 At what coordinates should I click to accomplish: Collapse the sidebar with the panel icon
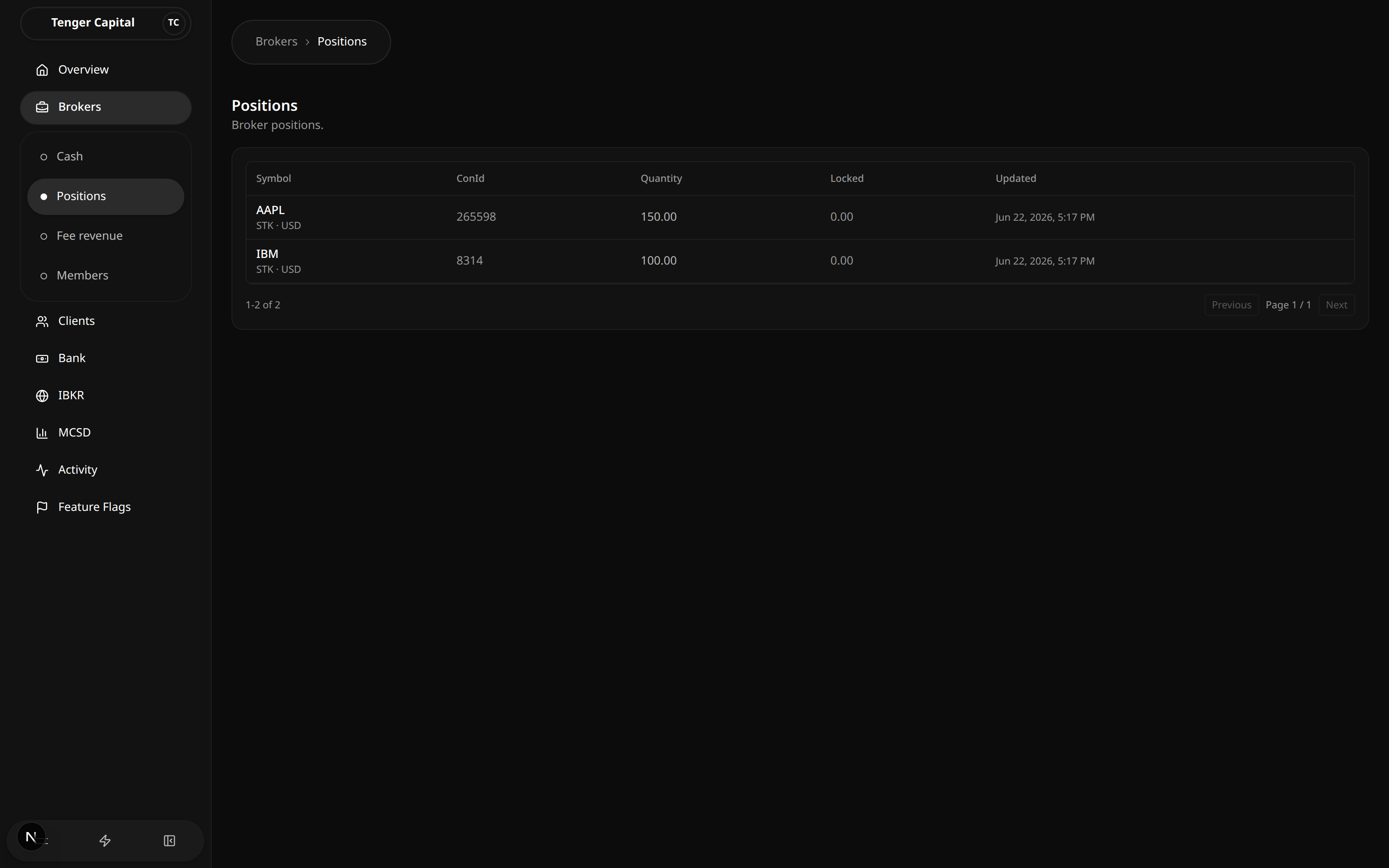[x=169, y=841]
